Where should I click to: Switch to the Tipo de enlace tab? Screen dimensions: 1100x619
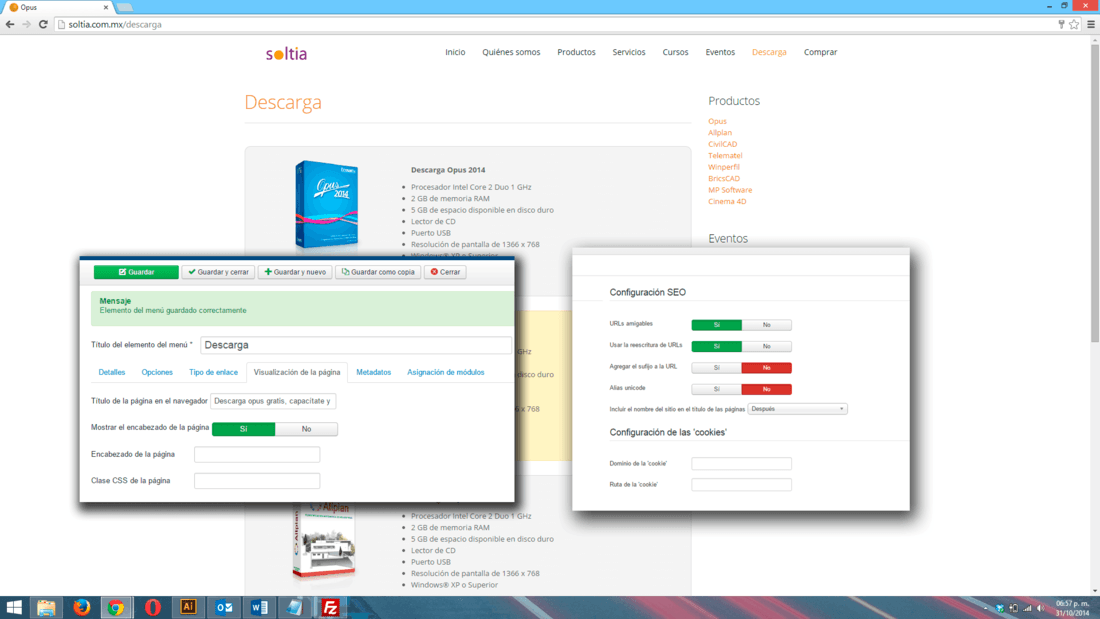213,373
